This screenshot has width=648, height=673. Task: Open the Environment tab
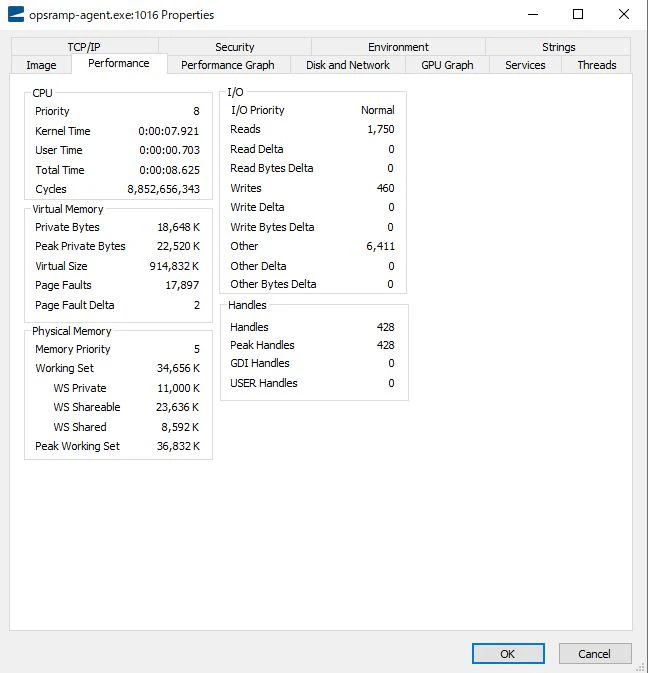pos(398,47)
